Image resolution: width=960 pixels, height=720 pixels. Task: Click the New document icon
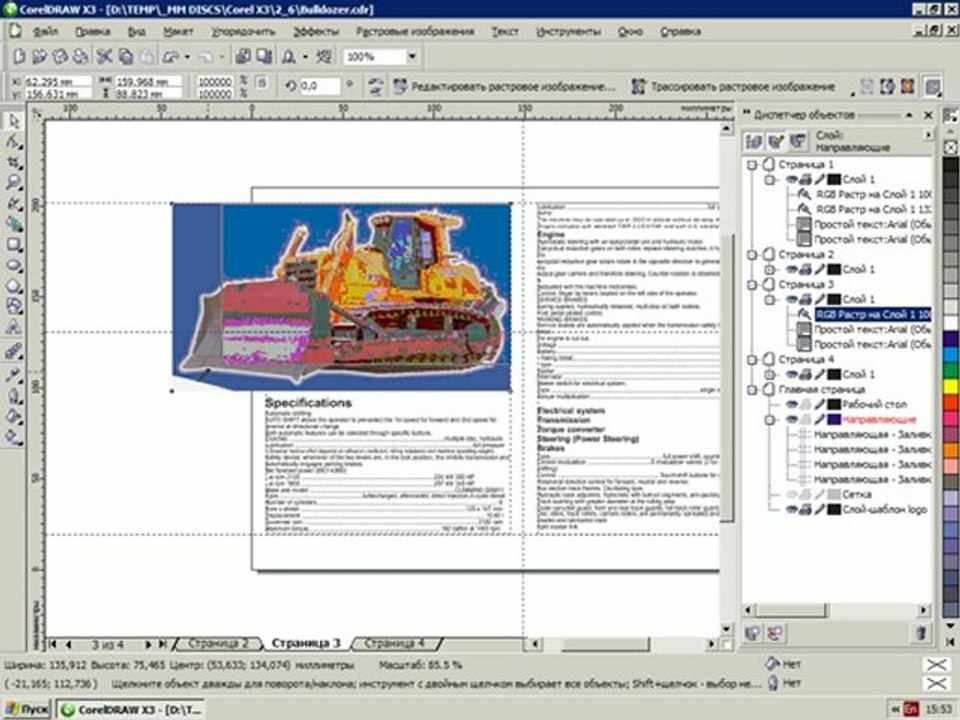tap(18, 57)
